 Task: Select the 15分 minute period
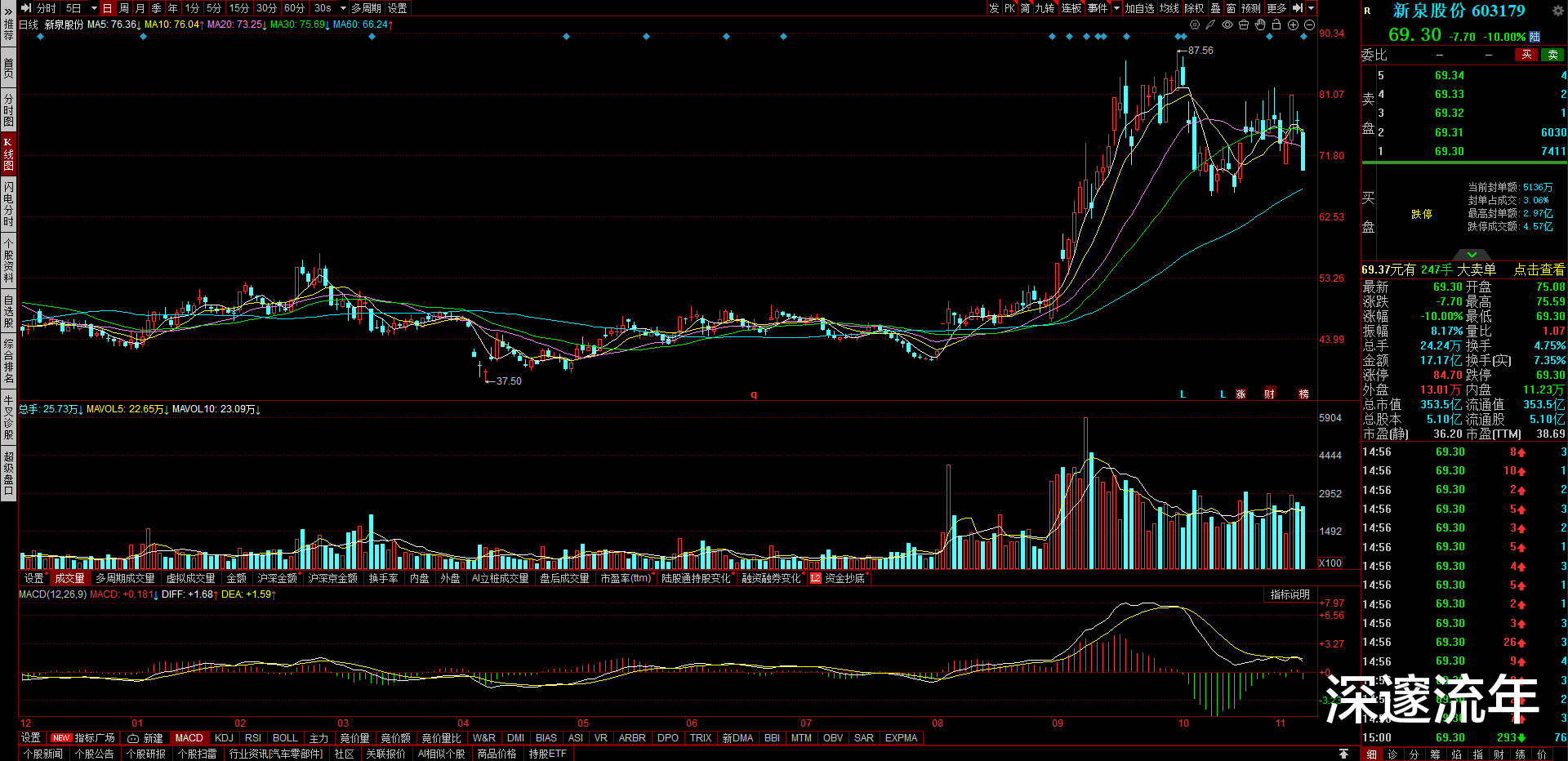[239, 8]
